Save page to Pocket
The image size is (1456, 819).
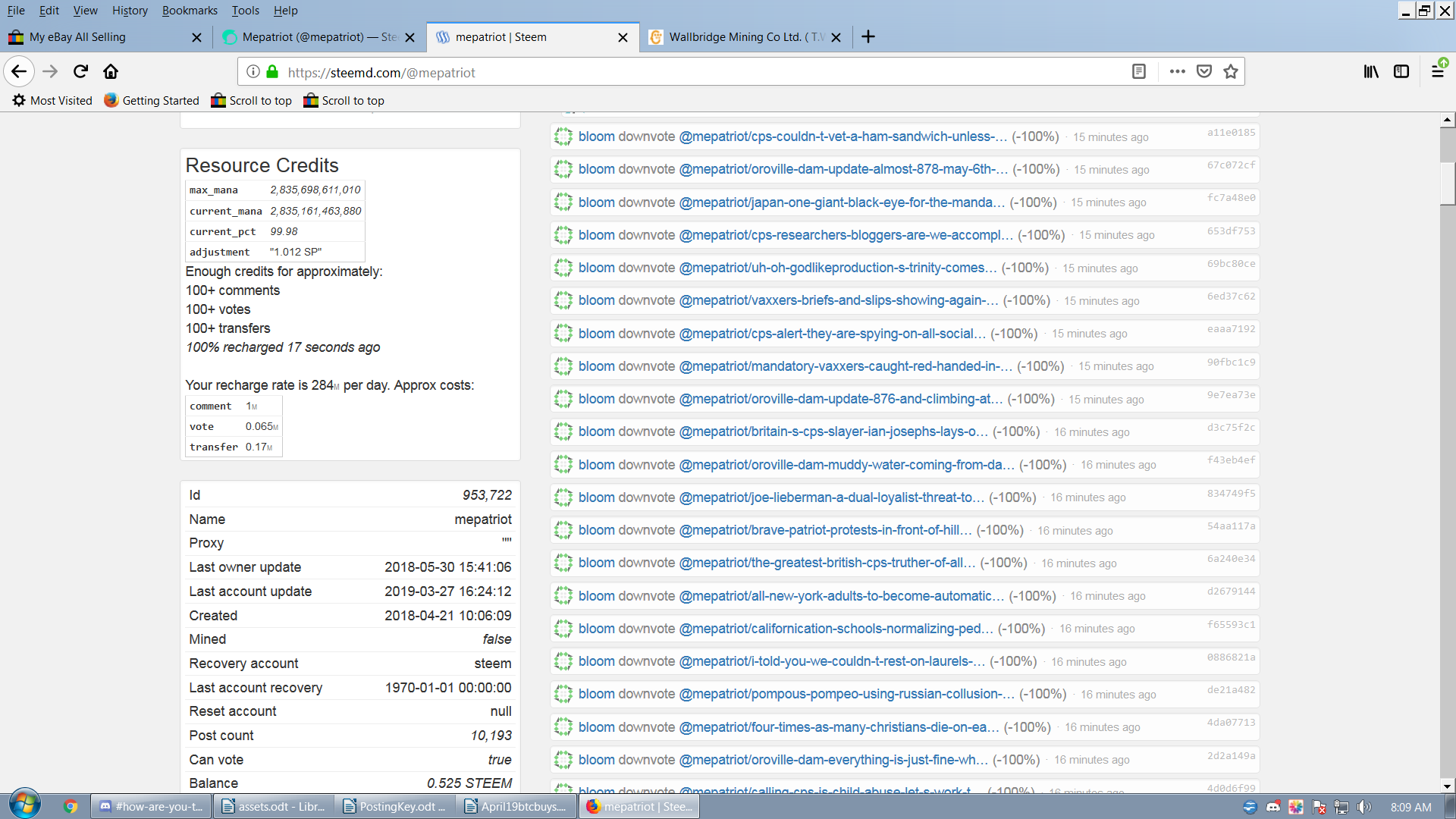1203,71
